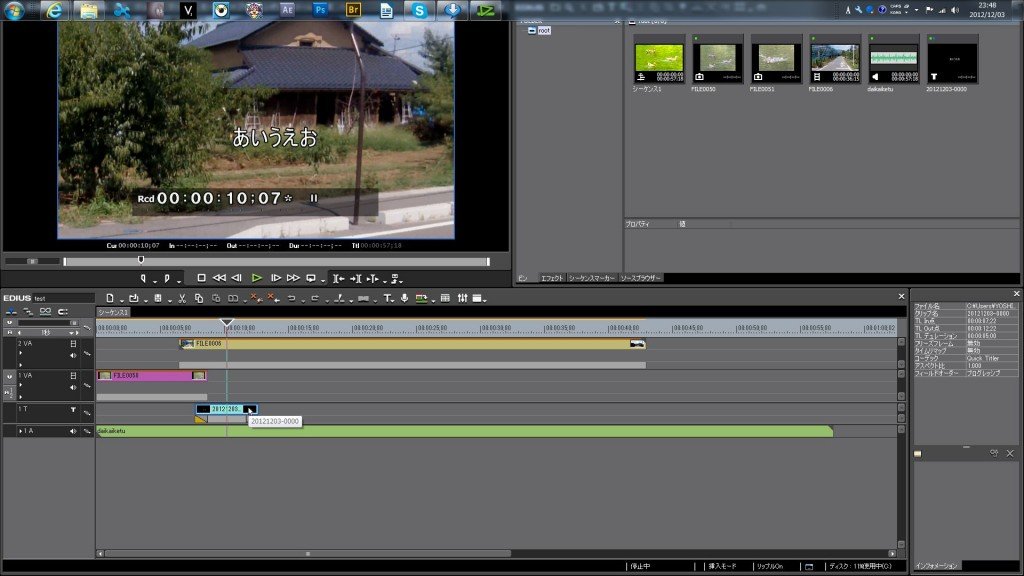Click the loop playback icon
Screen dimensions: 1024x576
click(x=312, y=278)
